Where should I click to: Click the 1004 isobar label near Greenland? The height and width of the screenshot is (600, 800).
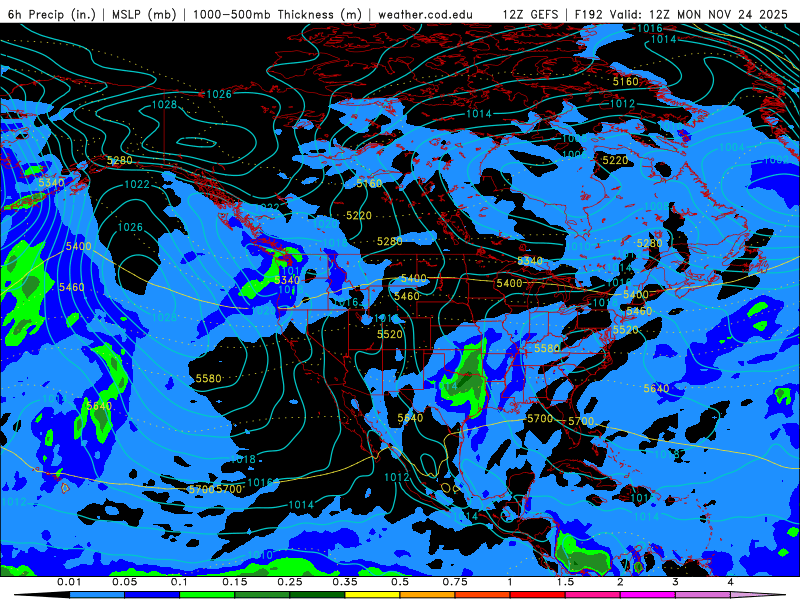pyautogui.click(x=732, y=147)
